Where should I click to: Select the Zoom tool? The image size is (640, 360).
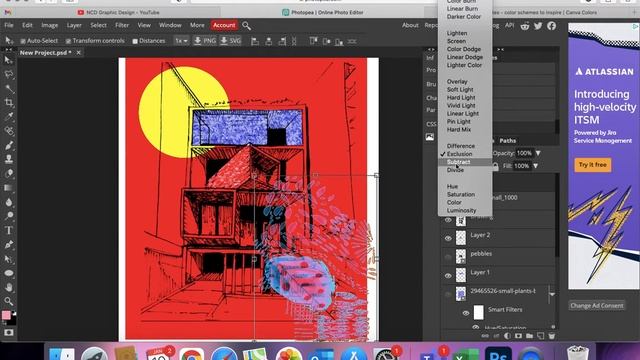[x=9, y=301]
